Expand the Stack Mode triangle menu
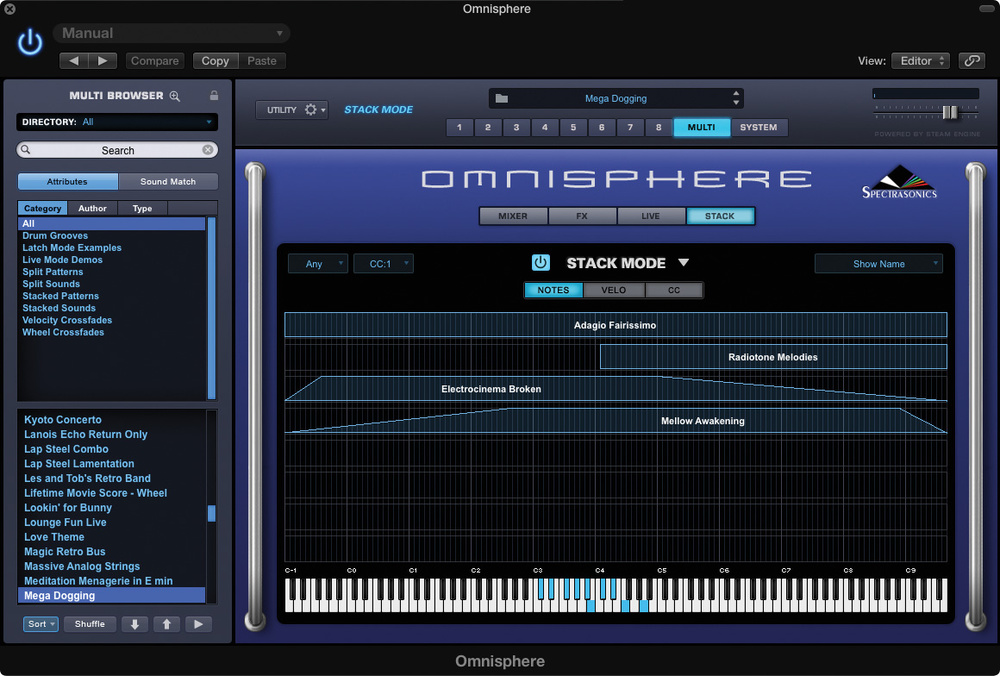This screenshot has width=1000, height=676. 684,263
